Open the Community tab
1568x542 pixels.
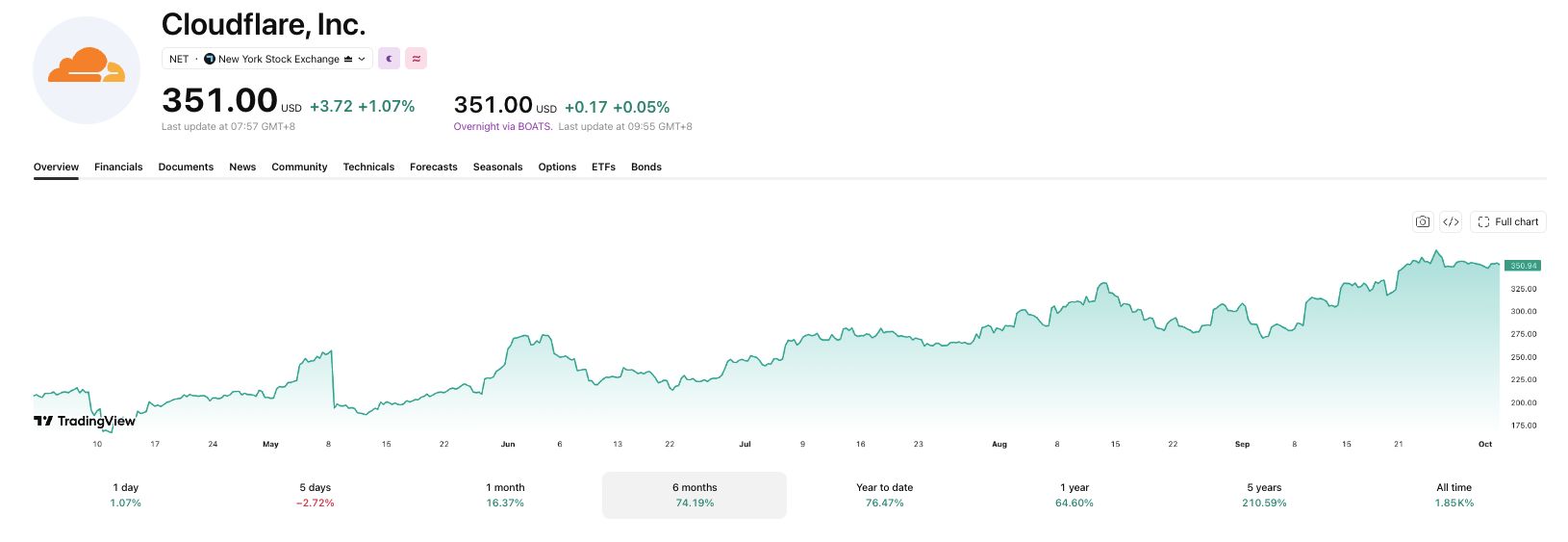click(299, 167)
